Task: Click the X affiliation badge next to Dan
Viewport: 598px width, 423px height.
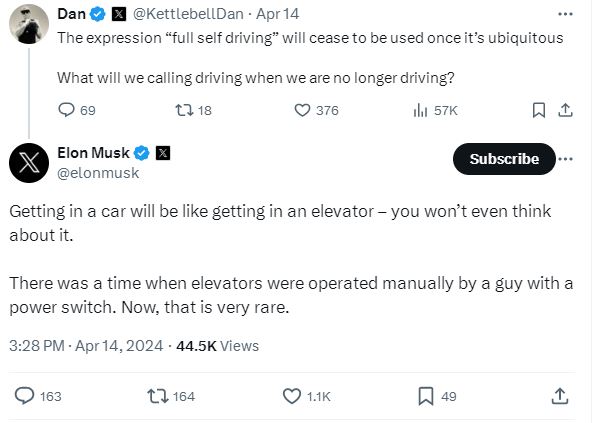Action: pyautogui.click(x=119, y=14)
